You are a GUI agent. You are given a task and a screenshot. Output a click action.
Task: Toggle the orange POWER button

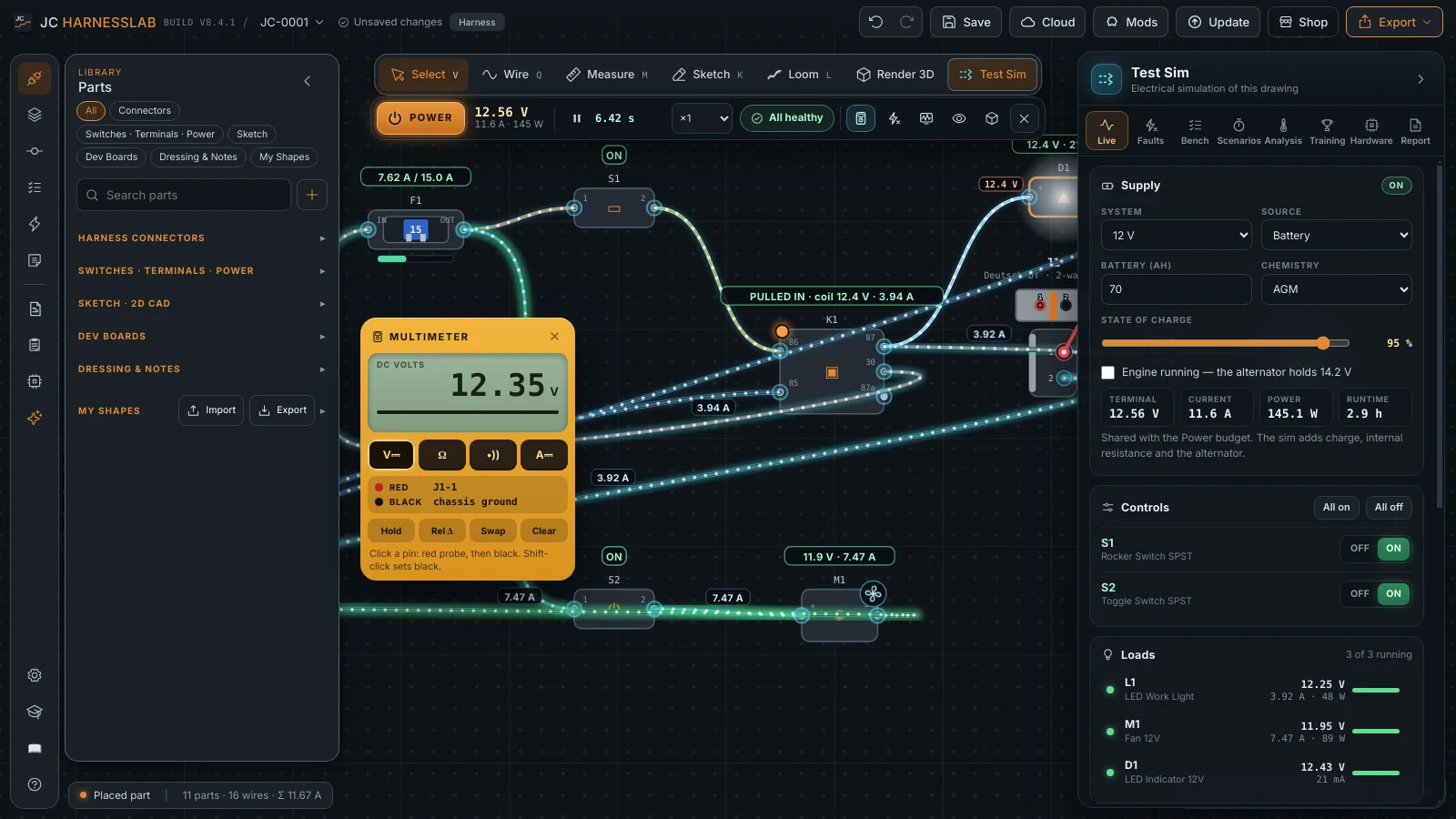[420, 118]
